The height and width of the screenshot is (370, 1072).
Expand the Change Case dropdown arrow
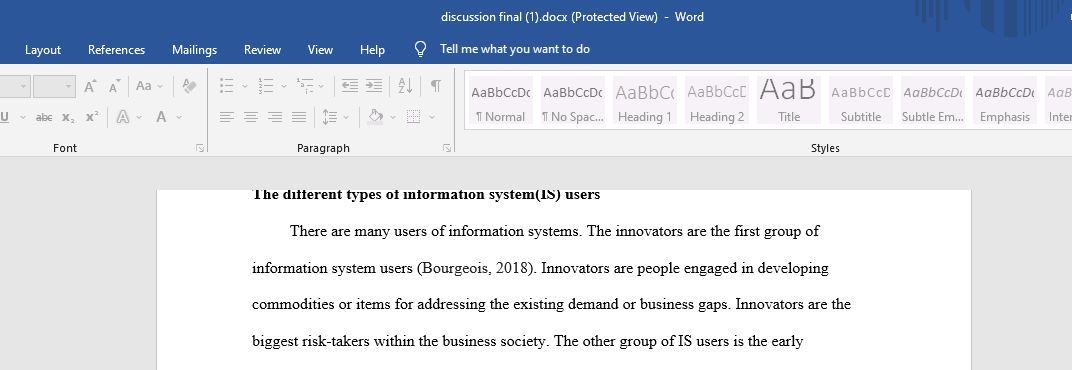click(160, 86)
